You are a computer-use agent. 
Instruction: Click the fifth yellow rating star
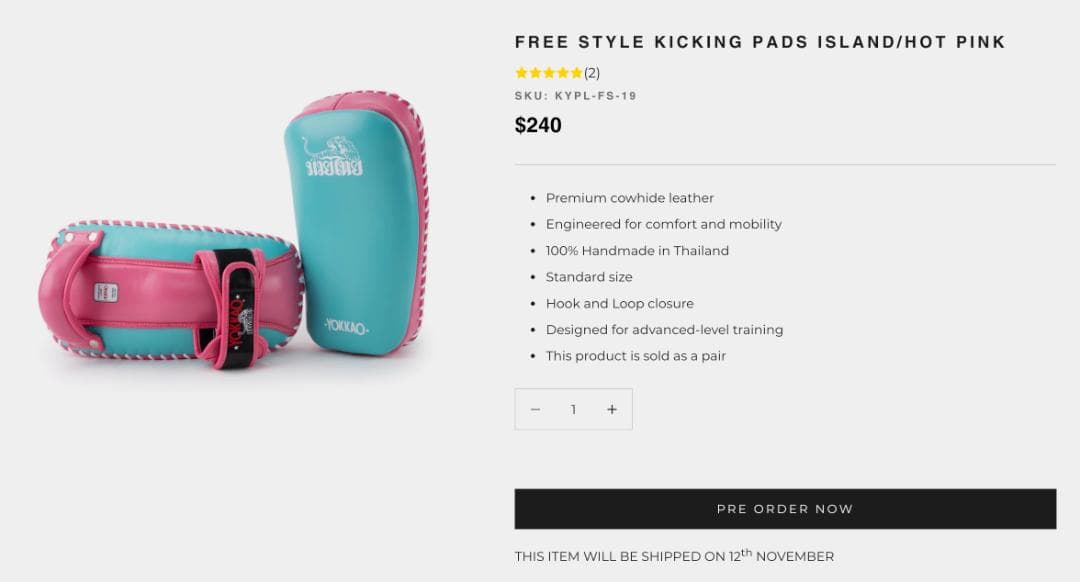(x=577, y=72)
